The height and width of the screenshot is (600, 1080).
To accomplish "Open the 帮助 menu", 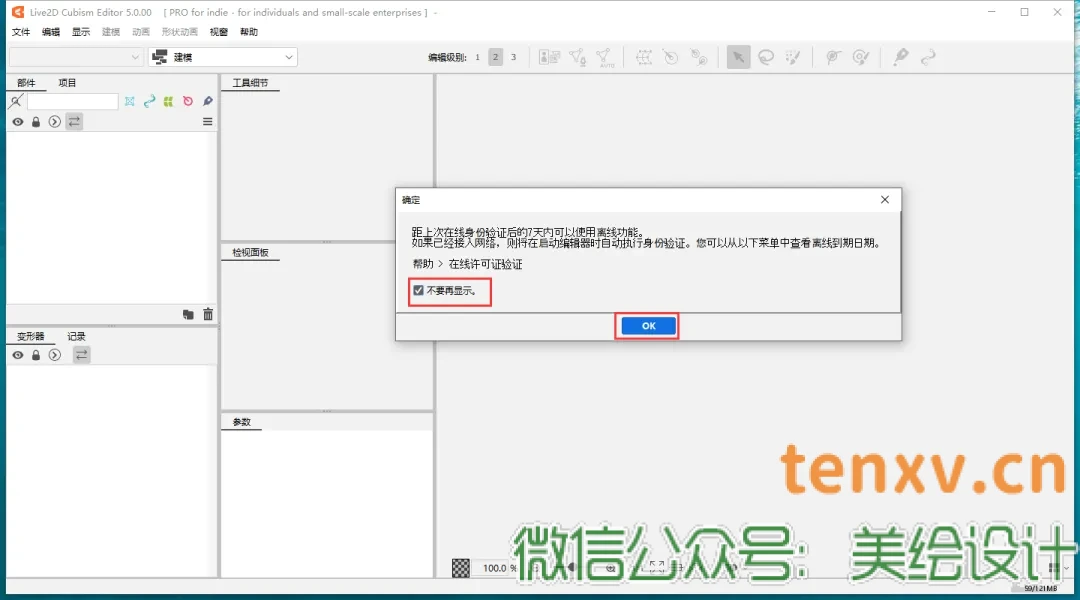I will (x=248, y=31).
